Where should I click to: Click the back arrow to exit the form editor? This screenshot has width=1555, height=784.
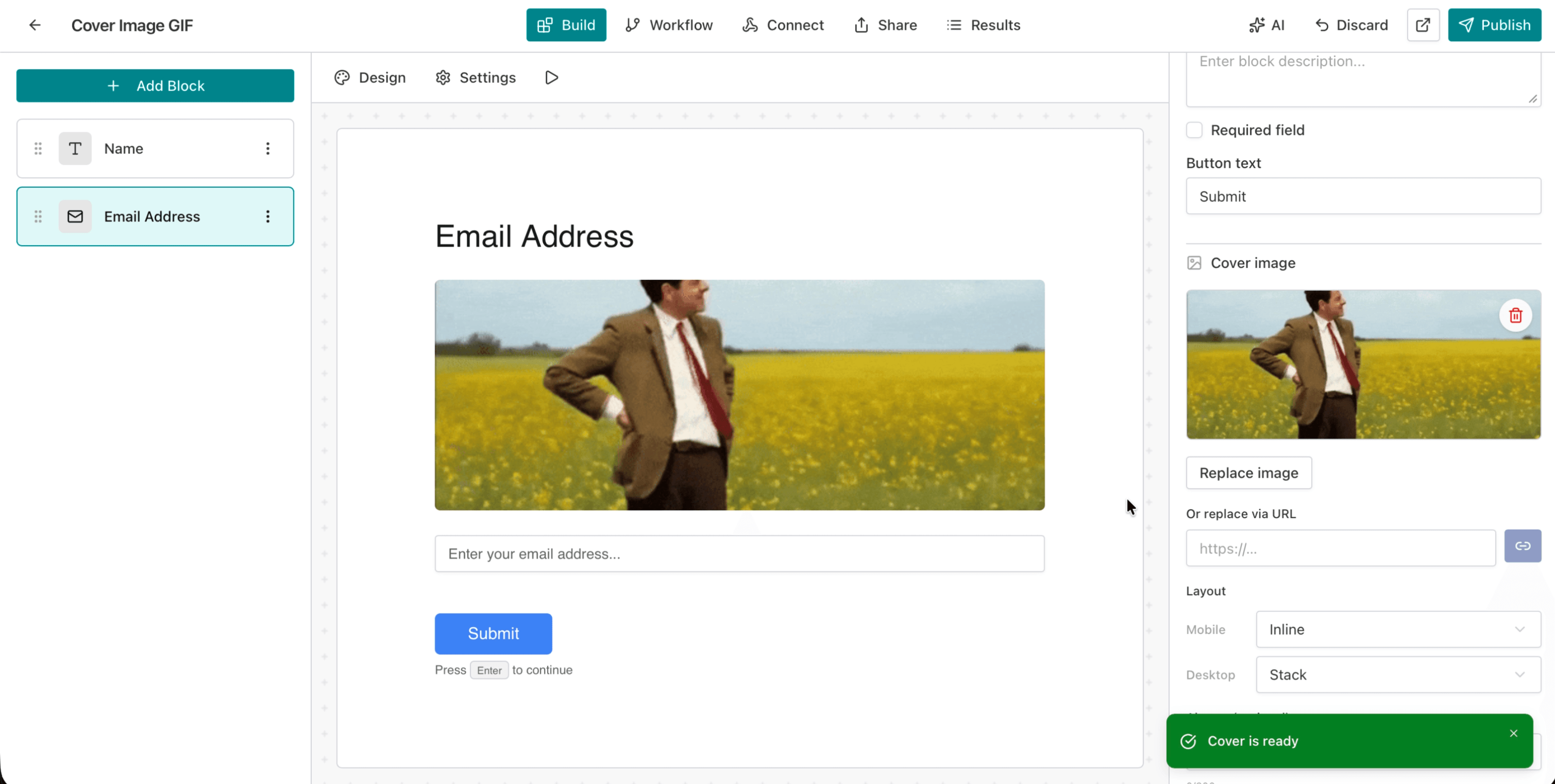coord(35,25)
